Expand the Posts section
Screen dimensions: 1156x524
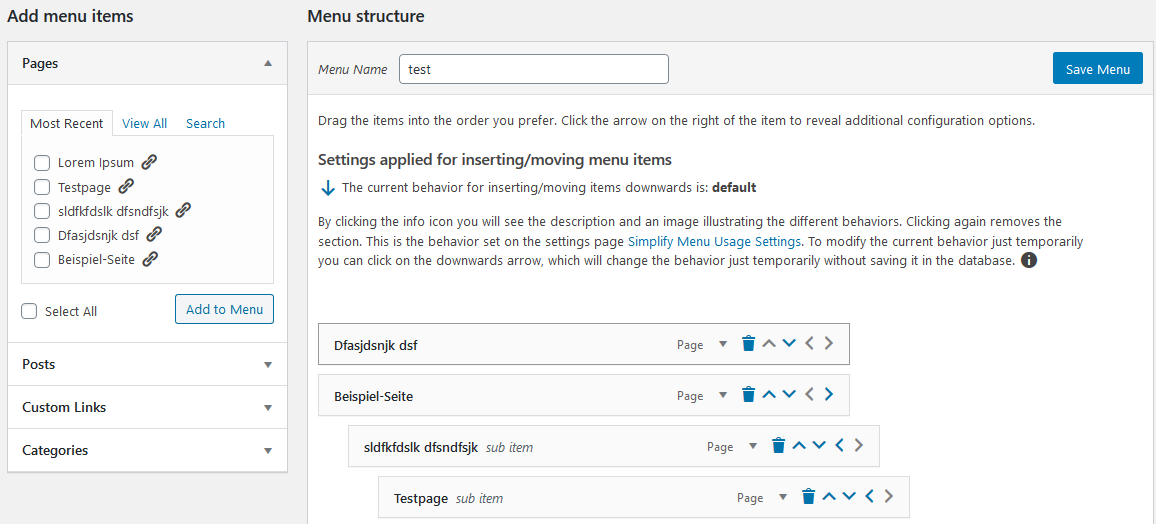pos(267,365)
